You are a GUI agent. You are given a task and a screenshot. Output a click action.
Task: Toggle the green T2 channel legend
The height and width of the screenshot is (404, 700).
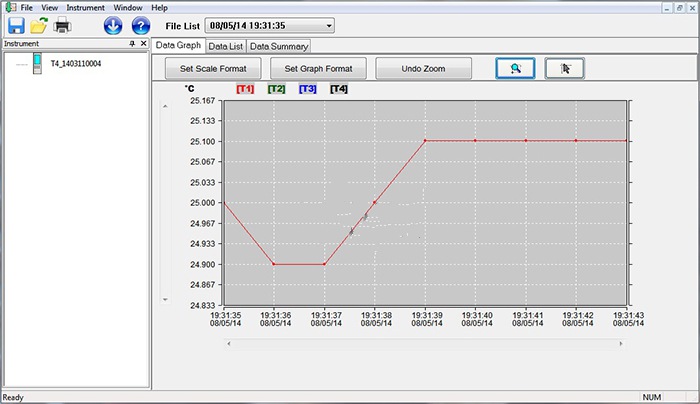[276, 89]
